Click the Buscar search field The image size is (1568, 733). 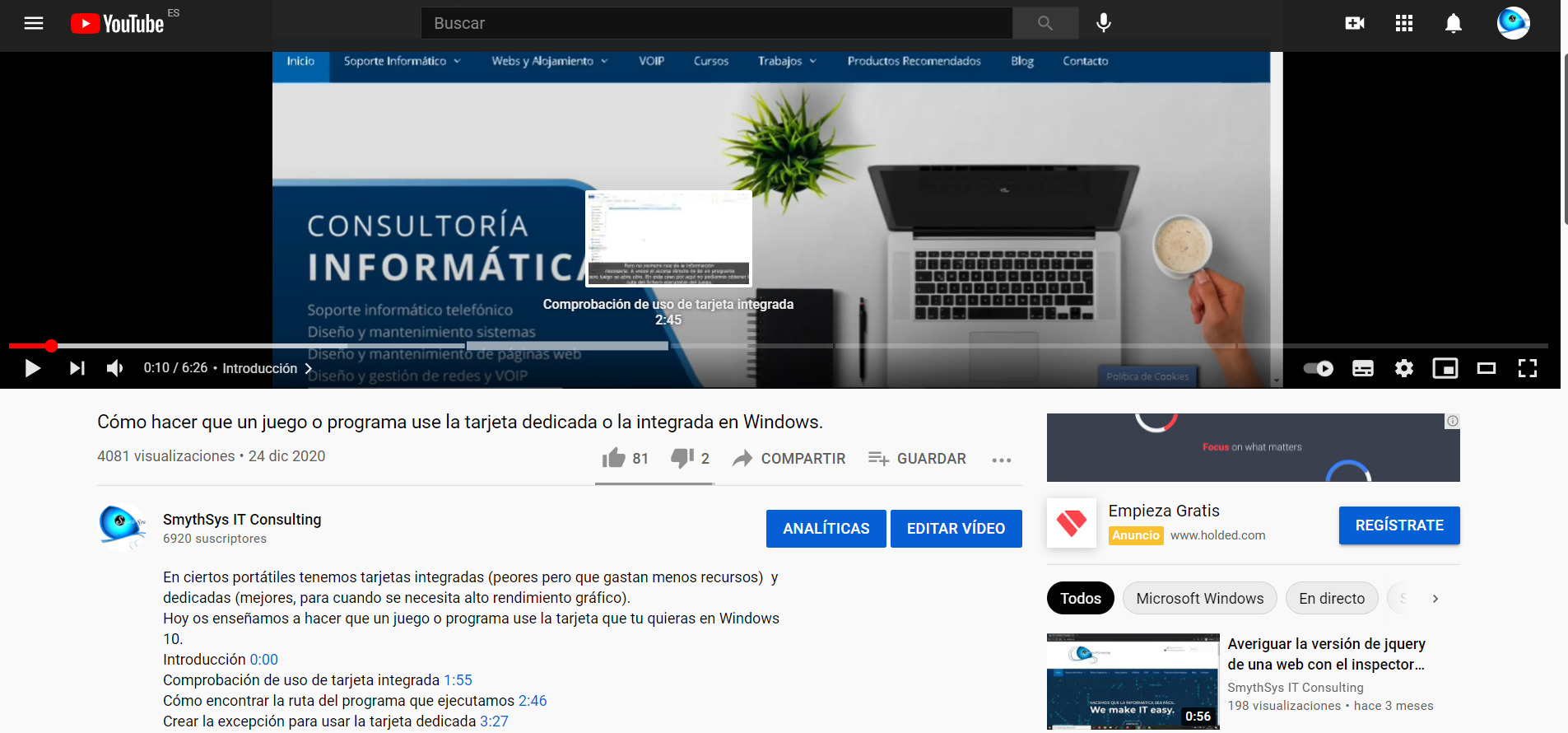tap(716, 23)
